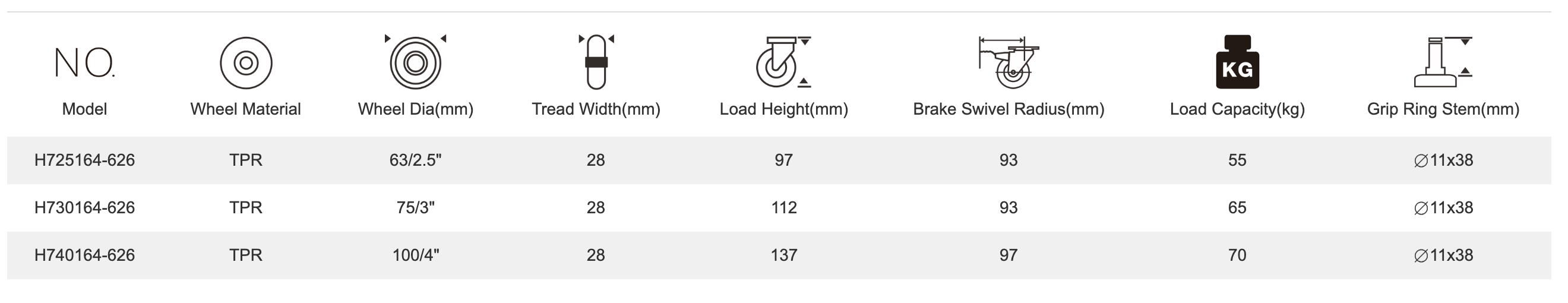
Task: Click the Wheel Material column label
Action: click(245, 109)
